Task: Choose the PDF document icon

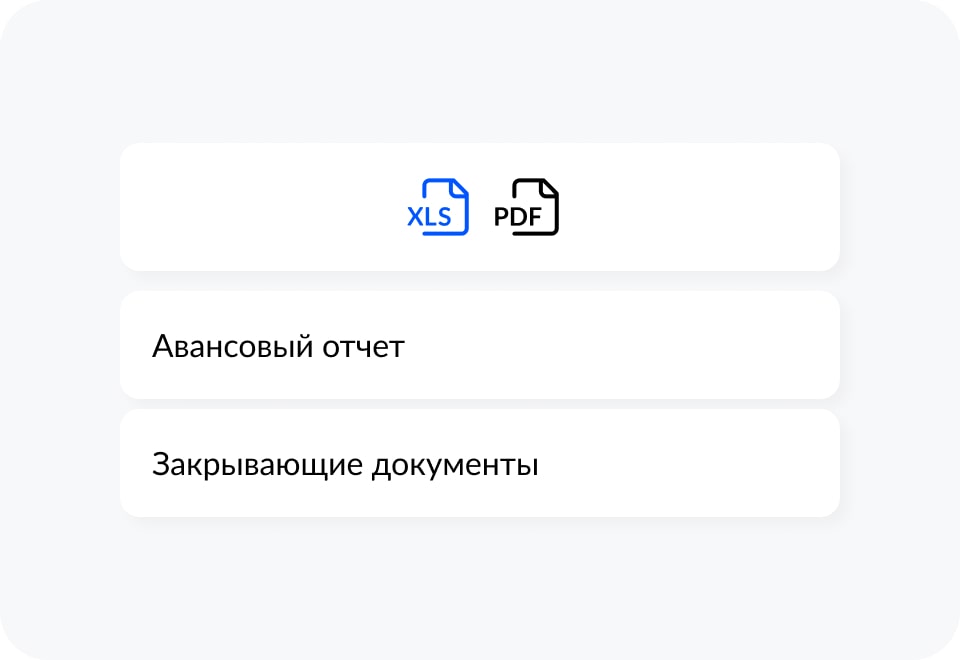Action: [x=527, y=207]
